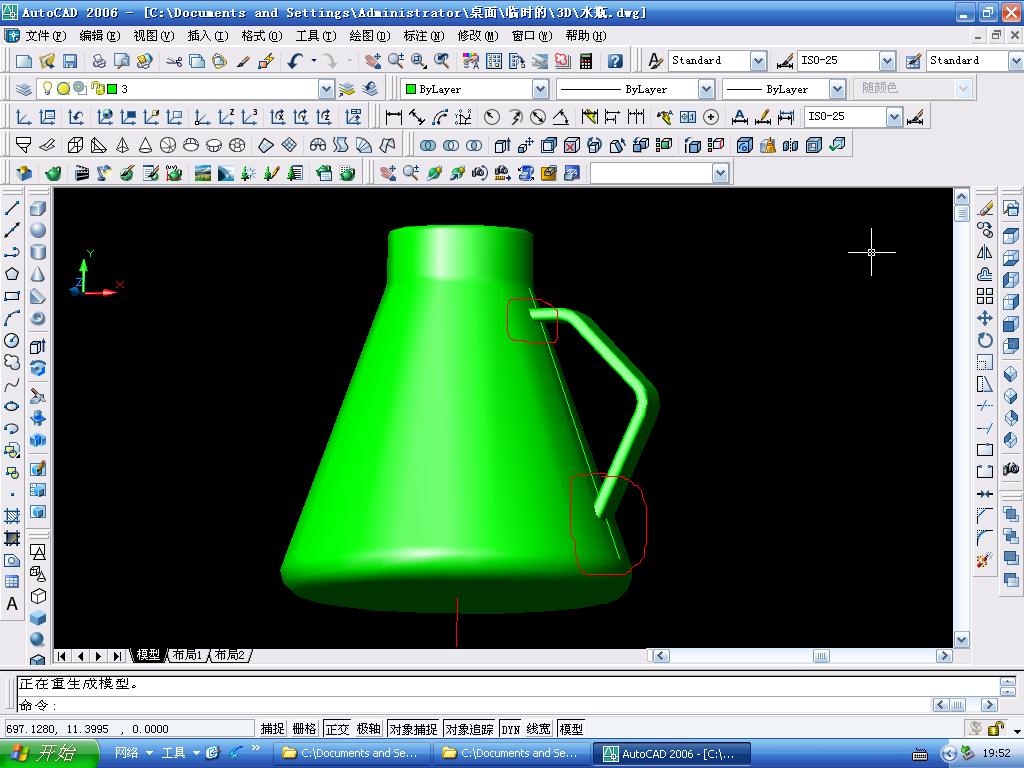Click the 网络 taskbar toolbar label
The width and height of the screenshot is (1024, 768).
pyautogui.click(x=126, y=753)
